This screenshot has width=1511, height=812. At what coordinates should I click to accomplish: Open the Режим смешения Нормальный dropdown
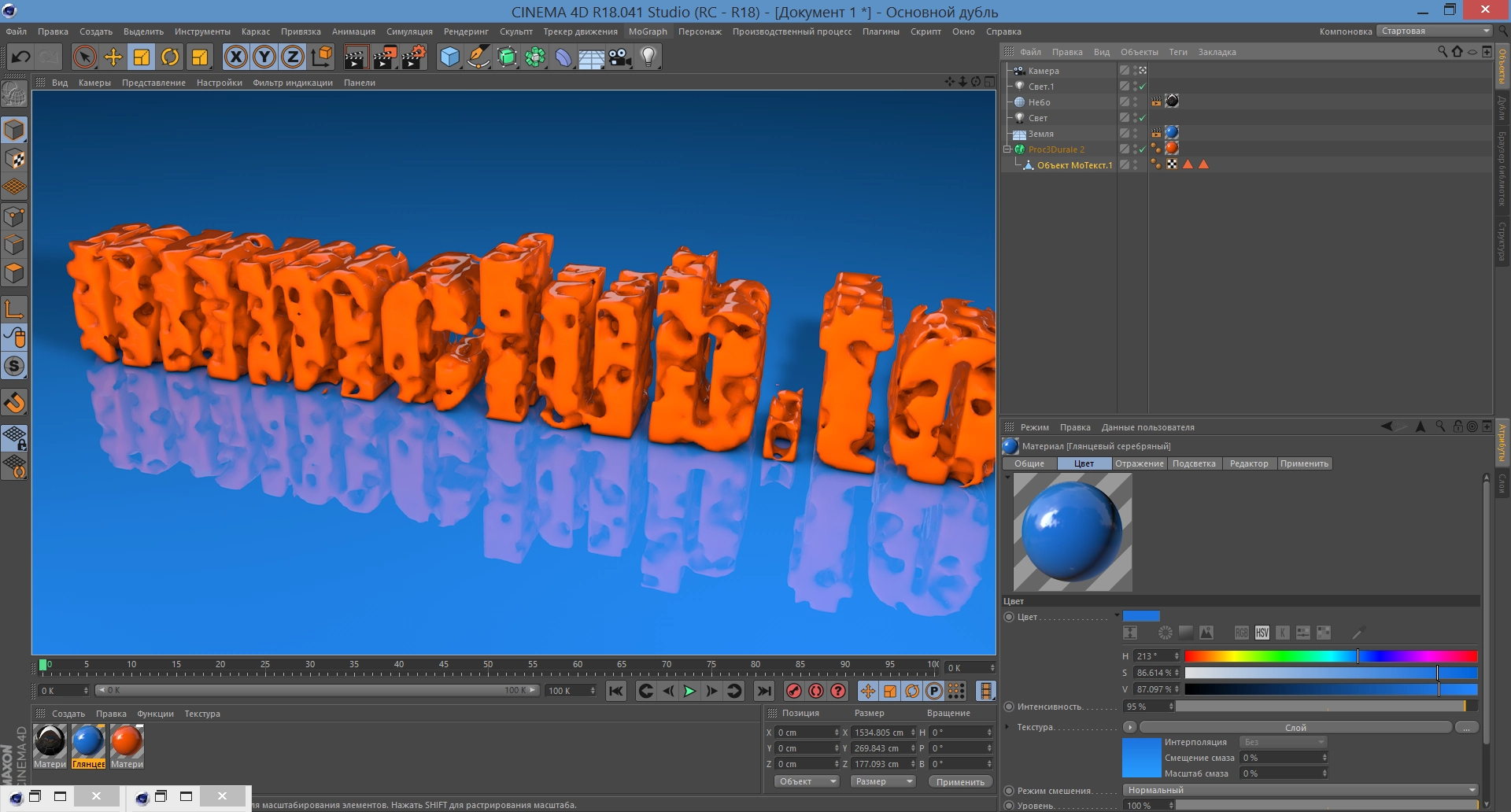point(1301,790)
